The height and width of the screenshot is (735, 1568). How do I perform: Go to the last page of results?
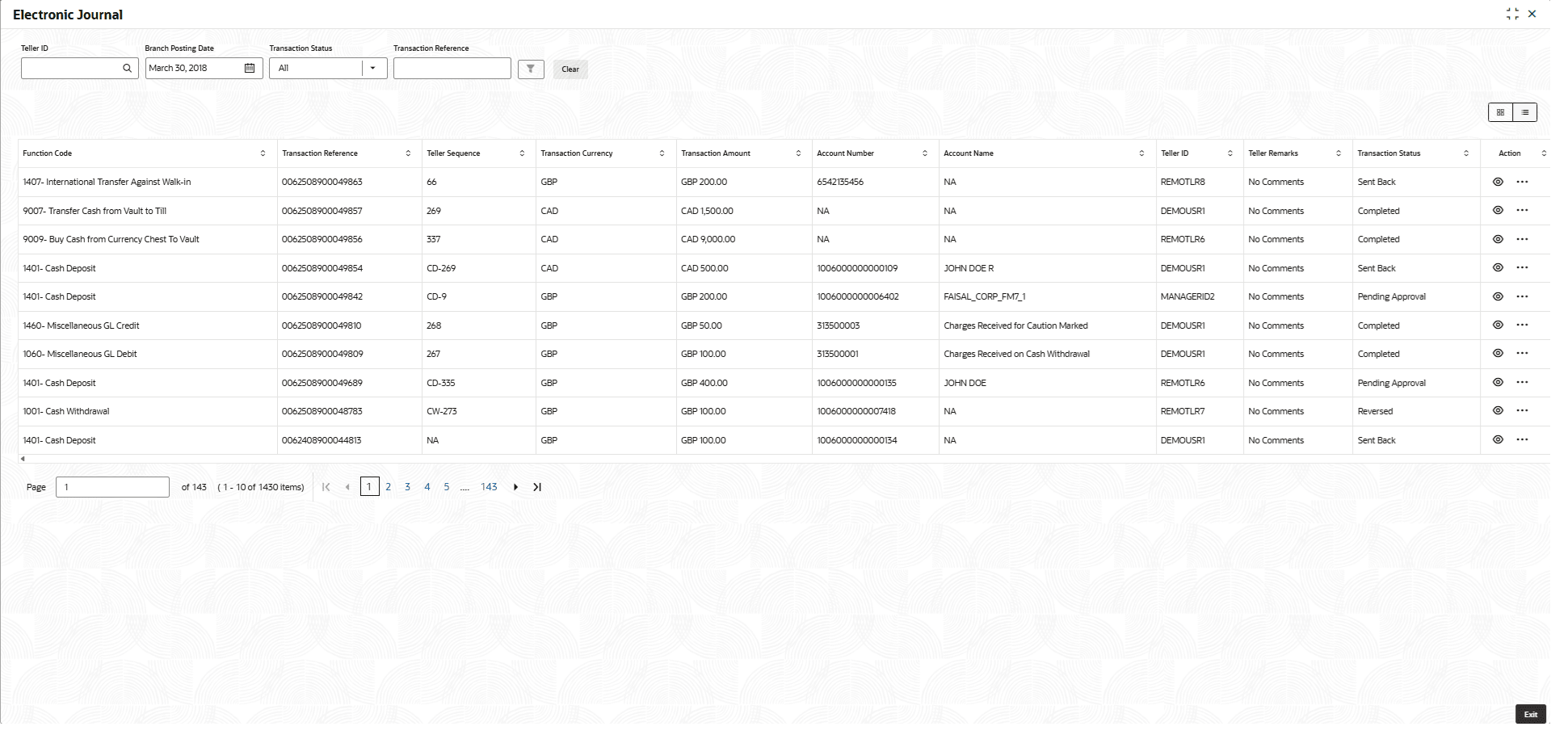(x=537, y=488)
